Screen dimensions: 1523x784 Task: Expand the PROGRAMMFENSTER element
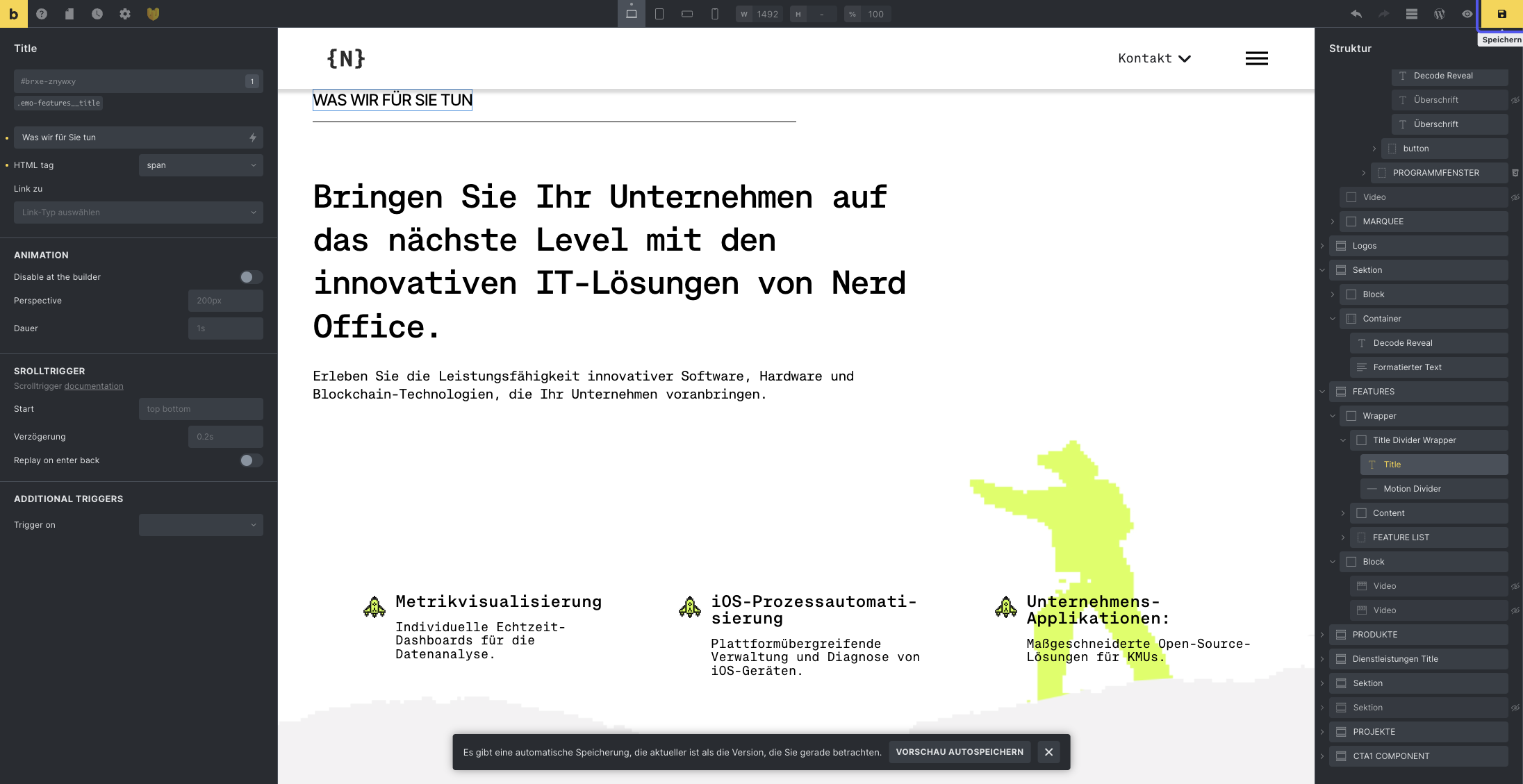[1364, 173]
